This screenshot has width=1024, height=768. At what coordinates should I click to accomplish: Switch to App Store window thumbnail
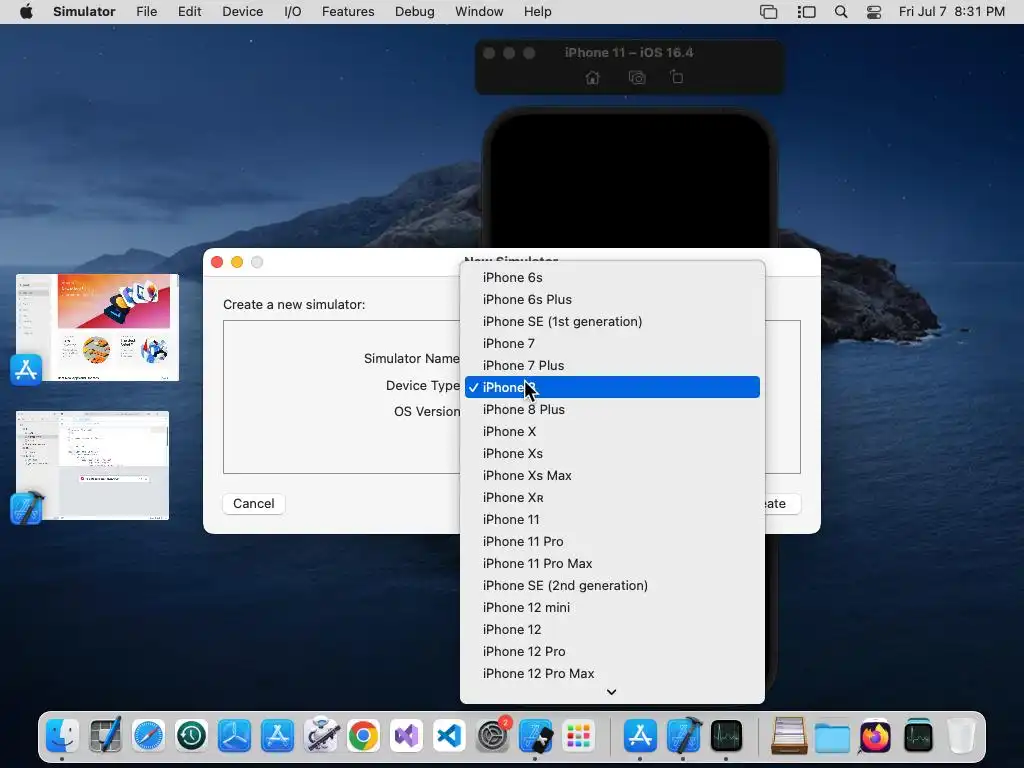[97, 327]
